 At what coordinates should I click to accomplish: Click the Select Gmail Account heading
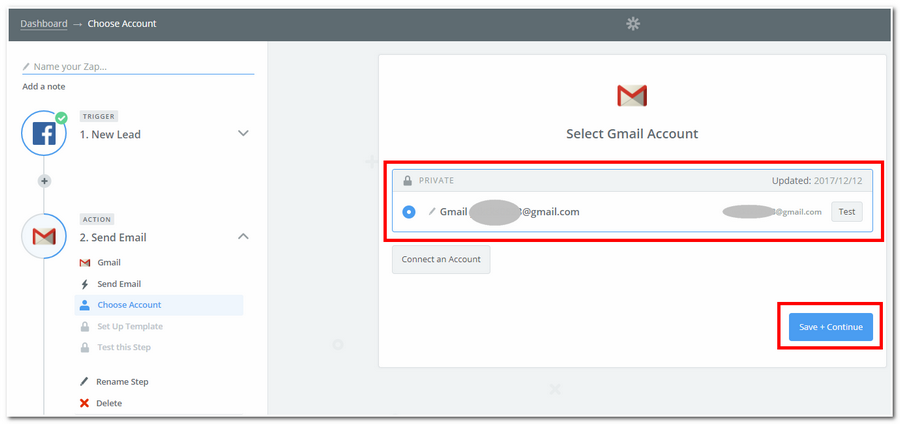pyautogui.click(x=632, y=134)
